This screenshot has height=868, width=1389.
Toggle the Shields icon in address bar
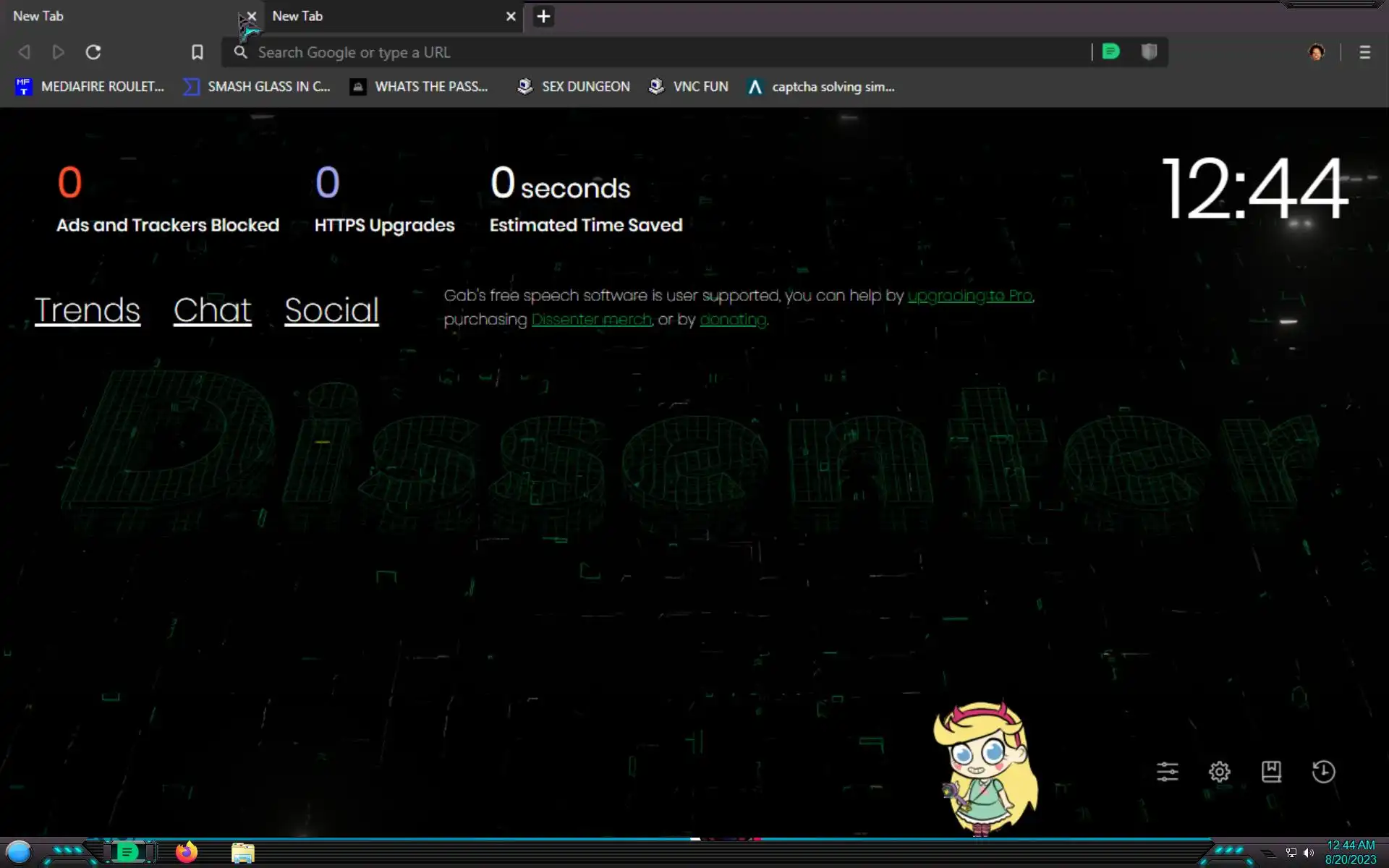1149,52
